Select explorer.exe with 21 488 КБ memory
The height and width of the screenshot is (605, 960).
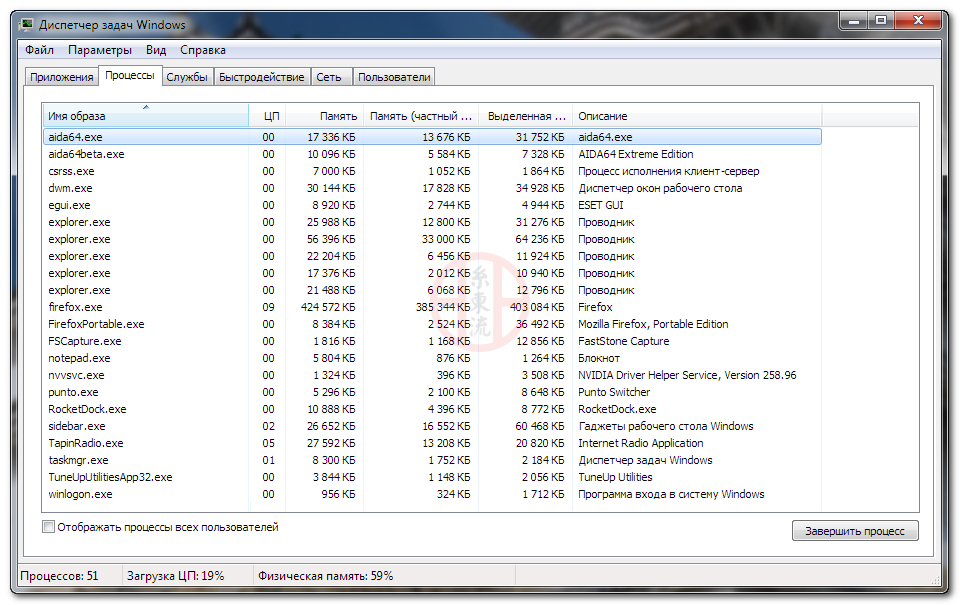pos(432,290)
